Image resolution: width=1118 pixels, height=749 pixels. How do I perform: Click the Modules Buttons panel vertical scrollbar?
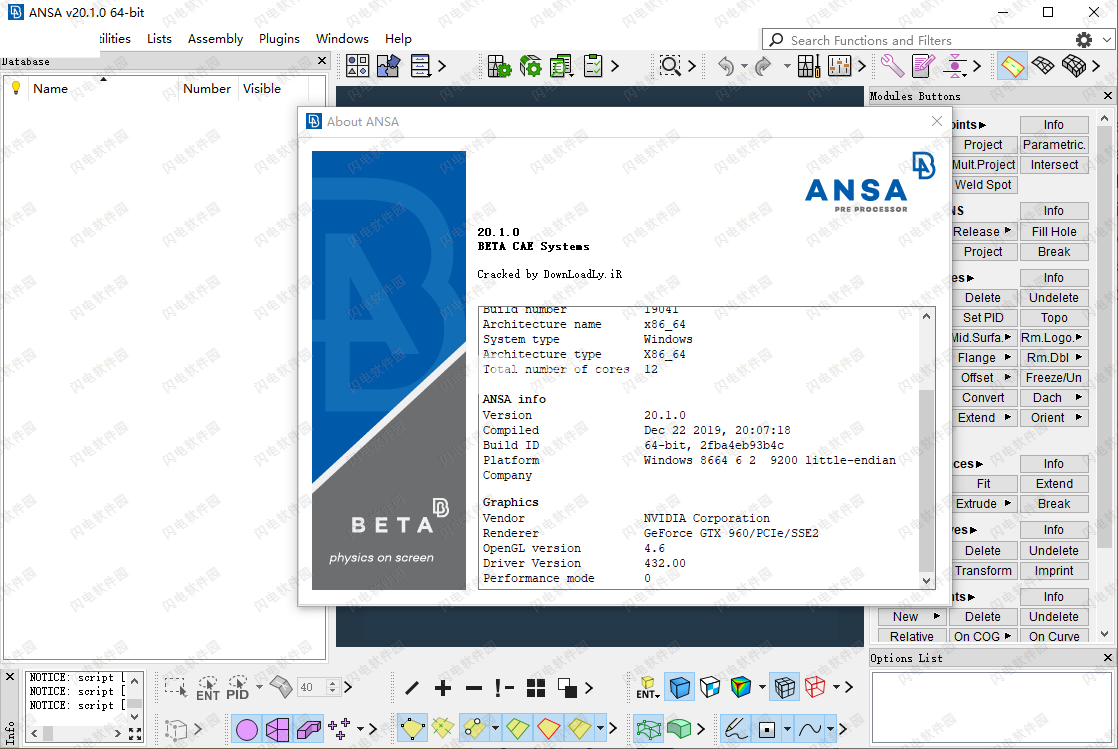pos(1104,376)
